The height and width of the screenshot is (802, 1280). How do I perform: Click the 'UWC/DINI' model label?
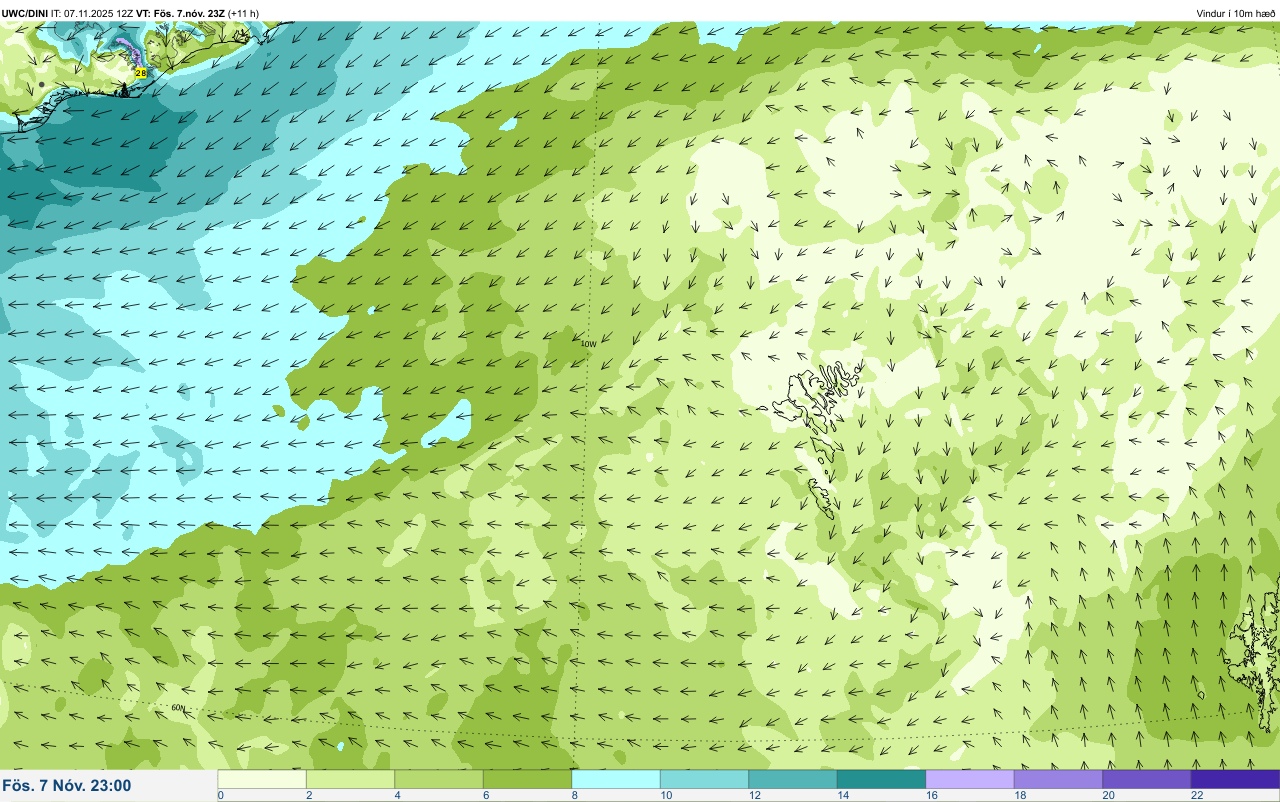pos(25,13)
